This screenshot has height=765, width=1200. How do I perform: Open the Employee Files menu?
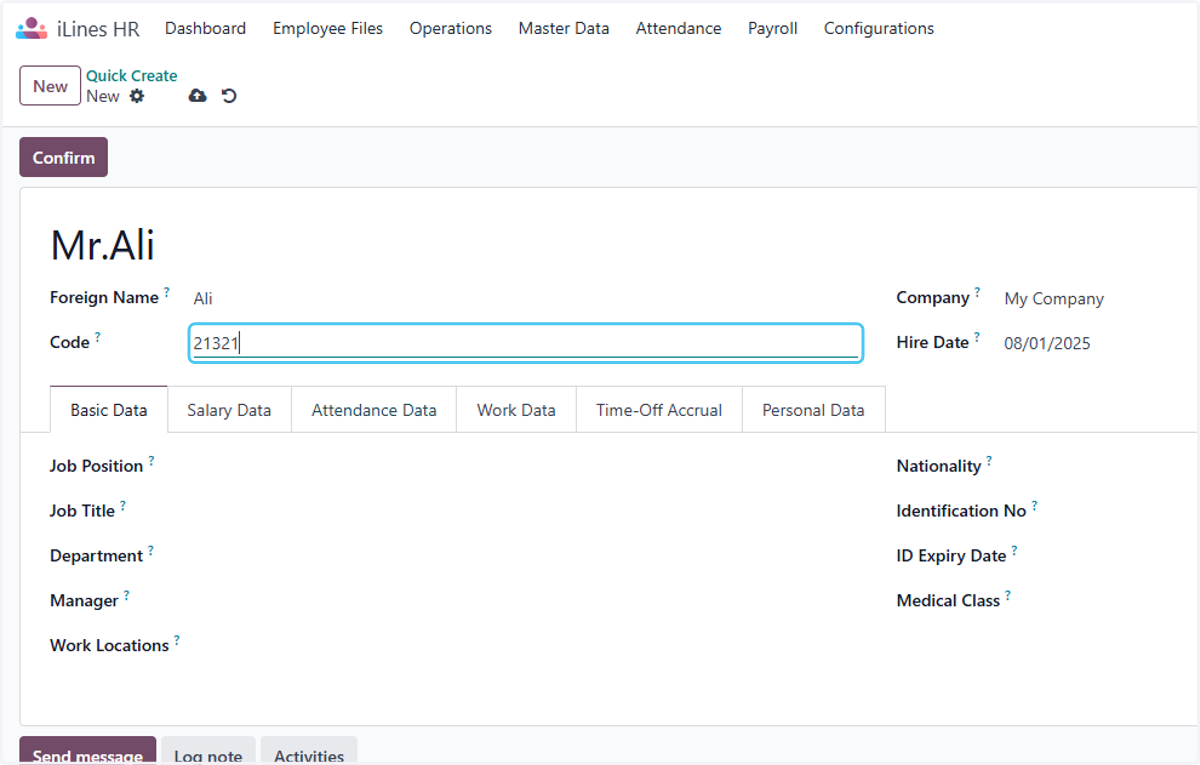(x=328, y=29)
